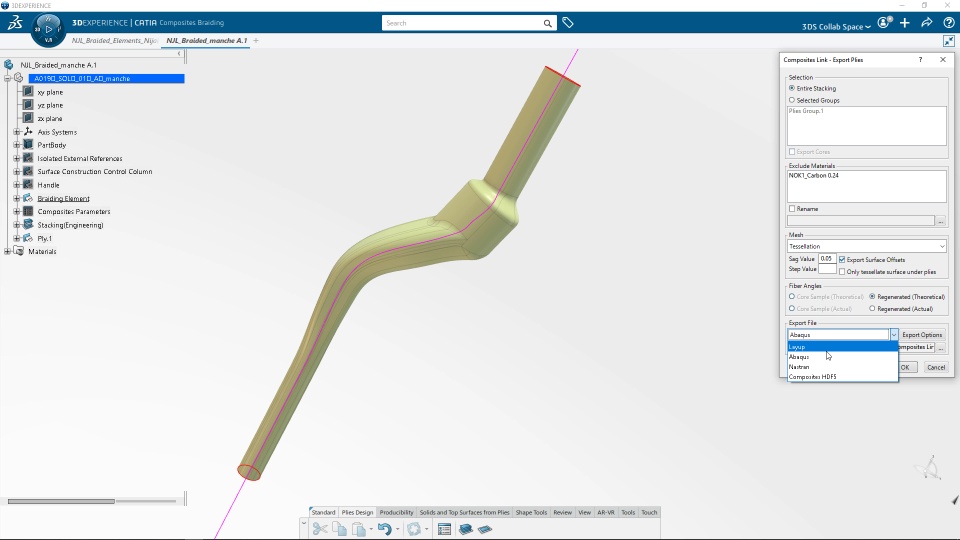Expand the Isolated External References node

coord(17,159)
